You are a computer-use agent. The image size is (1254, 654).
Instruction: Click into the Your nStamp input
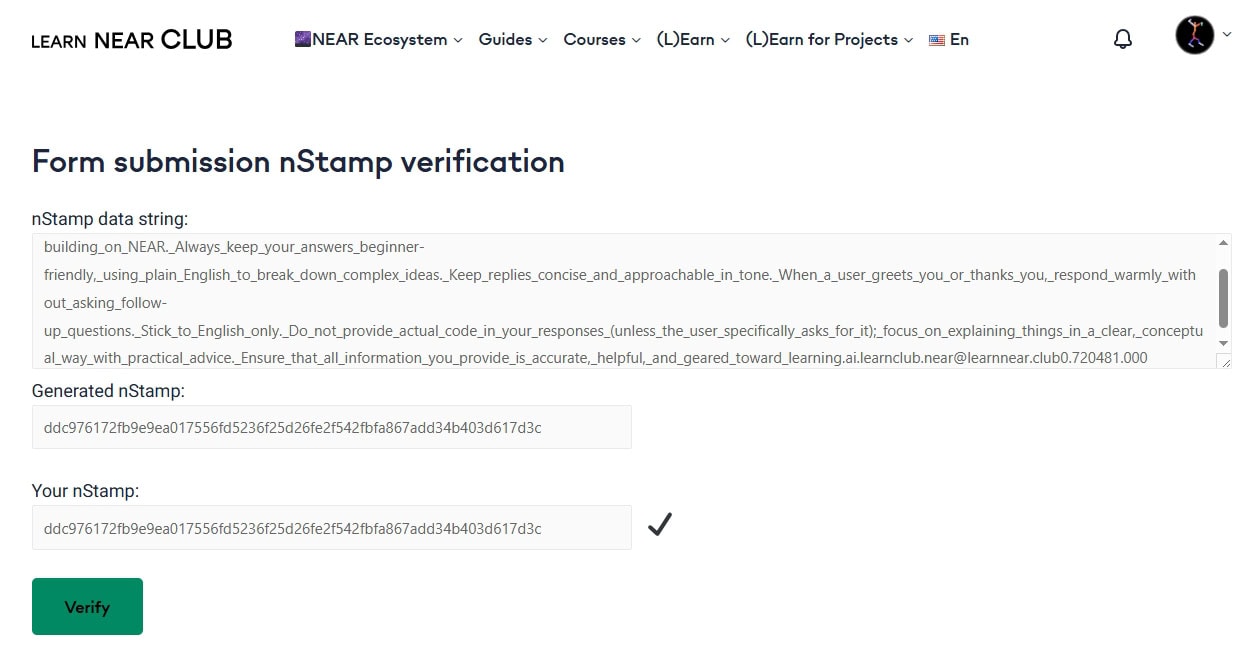click(331, 528)
